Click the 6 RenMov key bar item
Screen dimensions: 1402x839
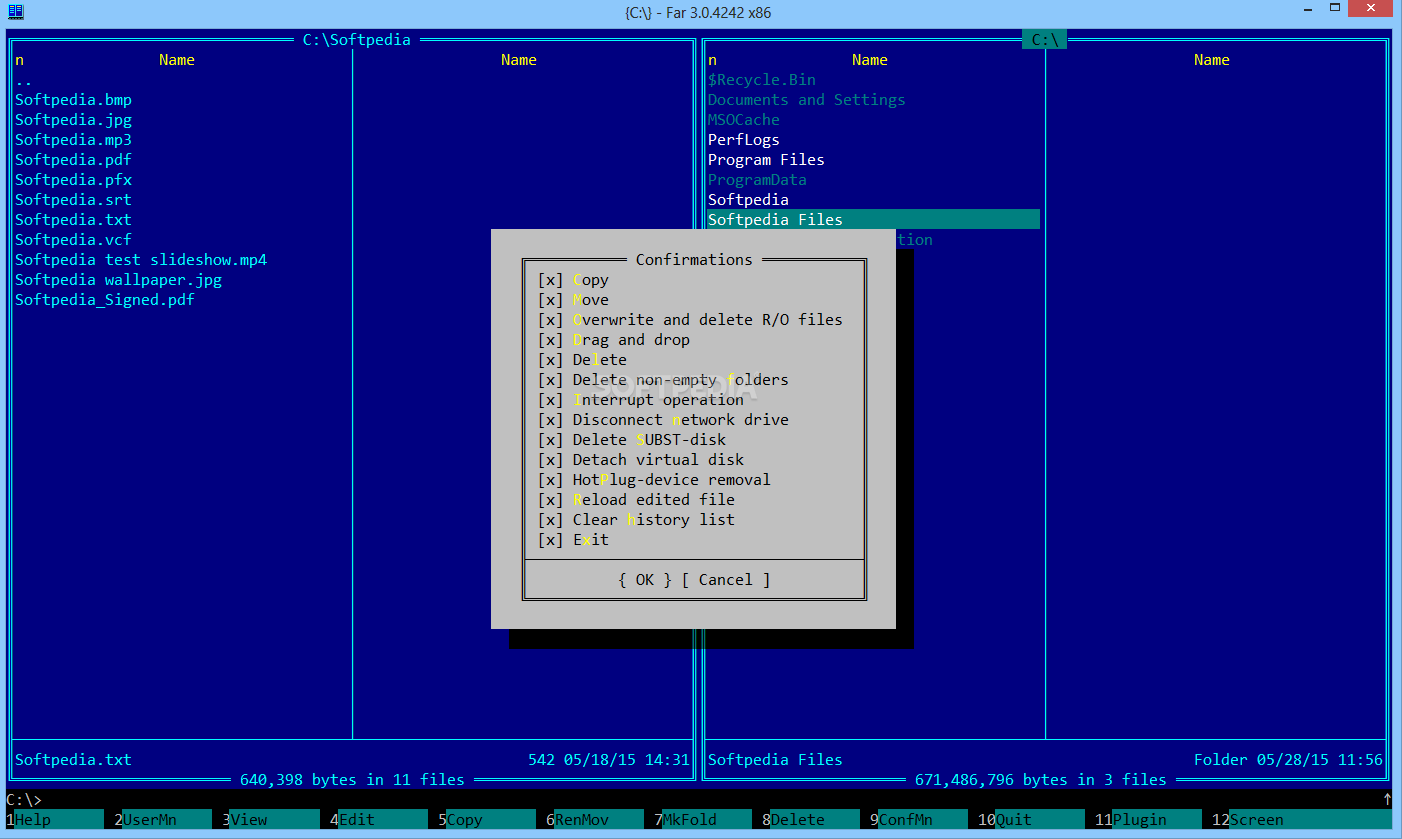(x=594, y=820)
